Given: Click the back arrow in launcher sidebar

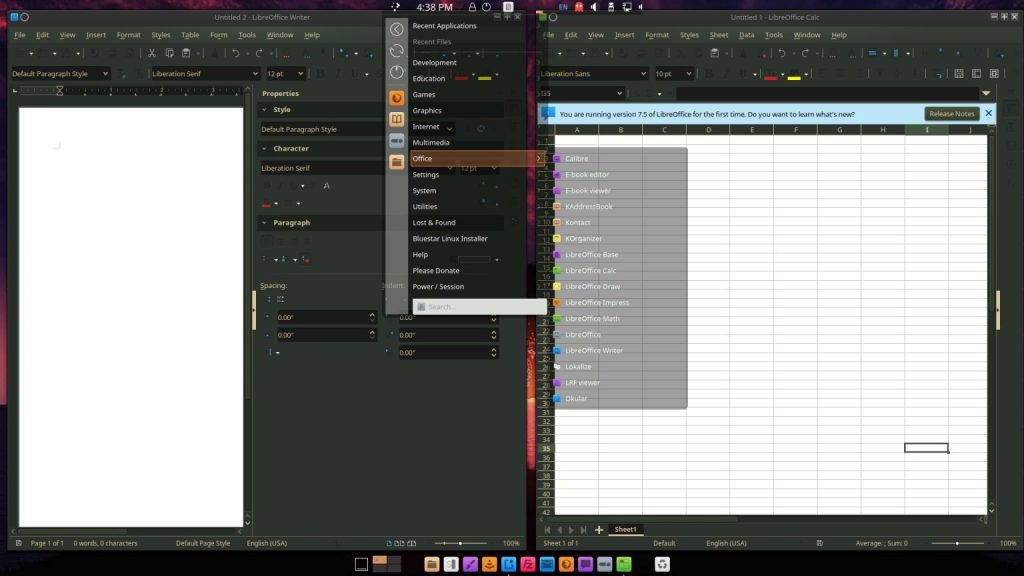Looking at the screenshot, I should click(397, 30).
